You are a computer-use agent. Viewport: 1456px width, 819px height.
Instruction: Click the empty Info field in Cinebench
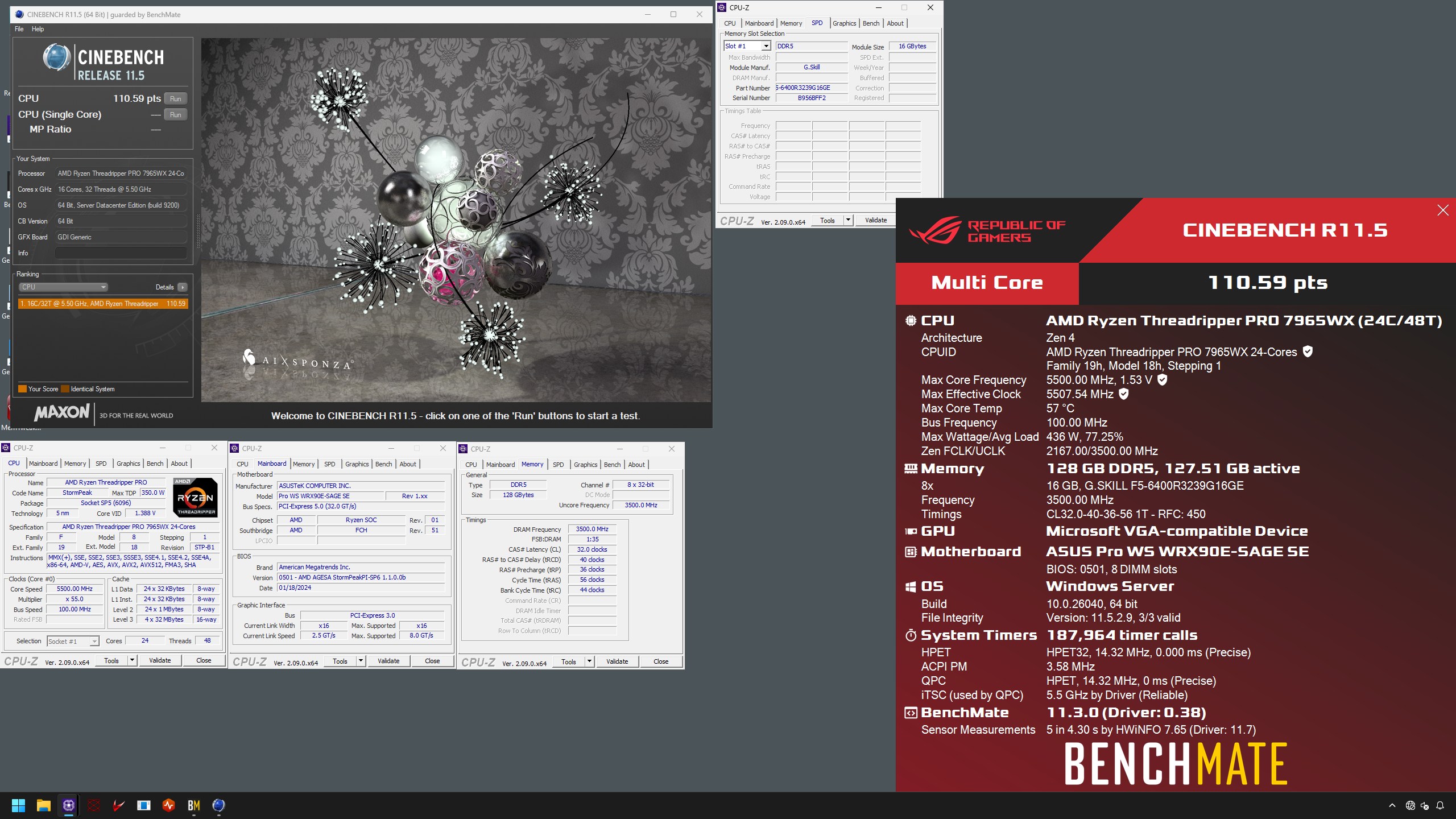(x=121, y=253)
